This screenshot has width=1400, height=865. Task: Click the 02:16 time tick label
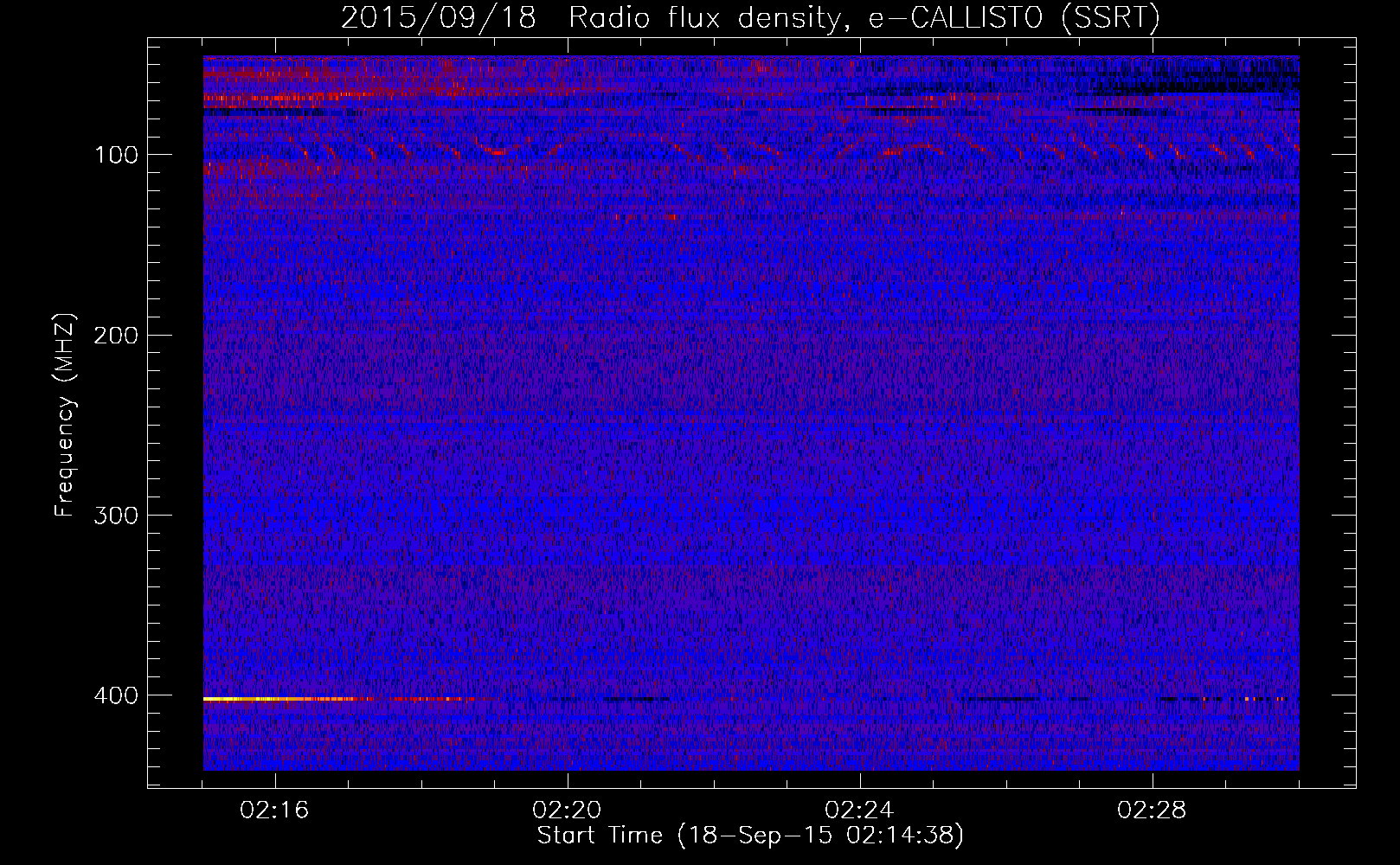[x=275, y=811]
